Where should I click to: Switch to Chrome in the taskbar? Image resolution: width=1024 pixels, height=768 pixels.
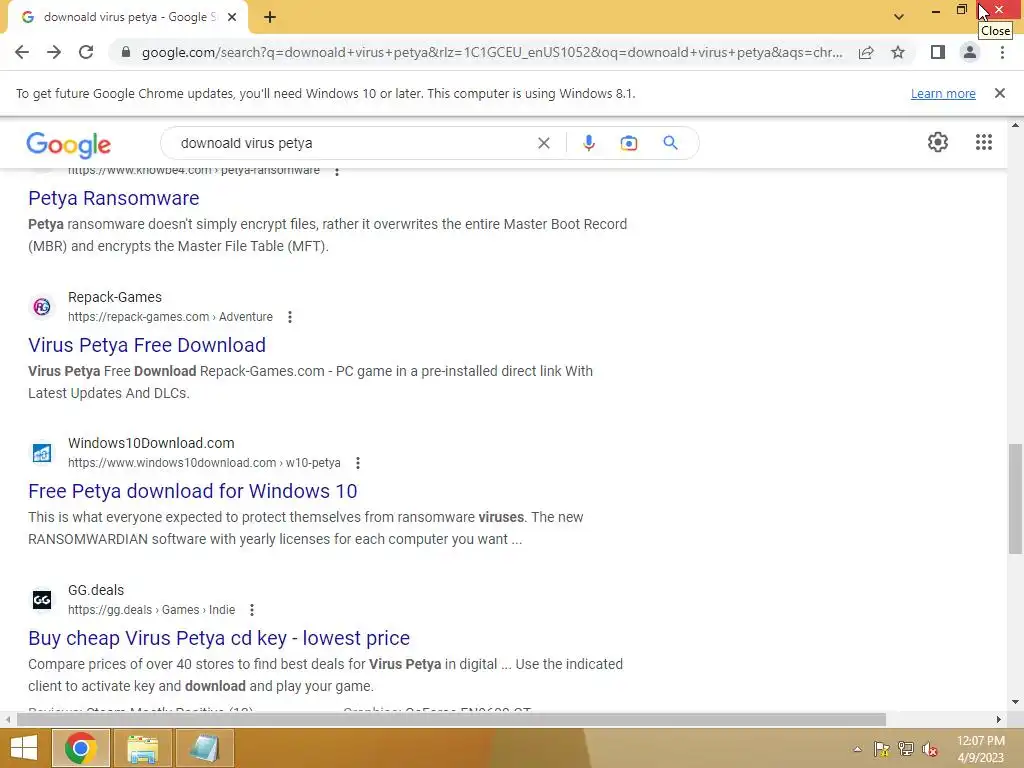(81, 748)
